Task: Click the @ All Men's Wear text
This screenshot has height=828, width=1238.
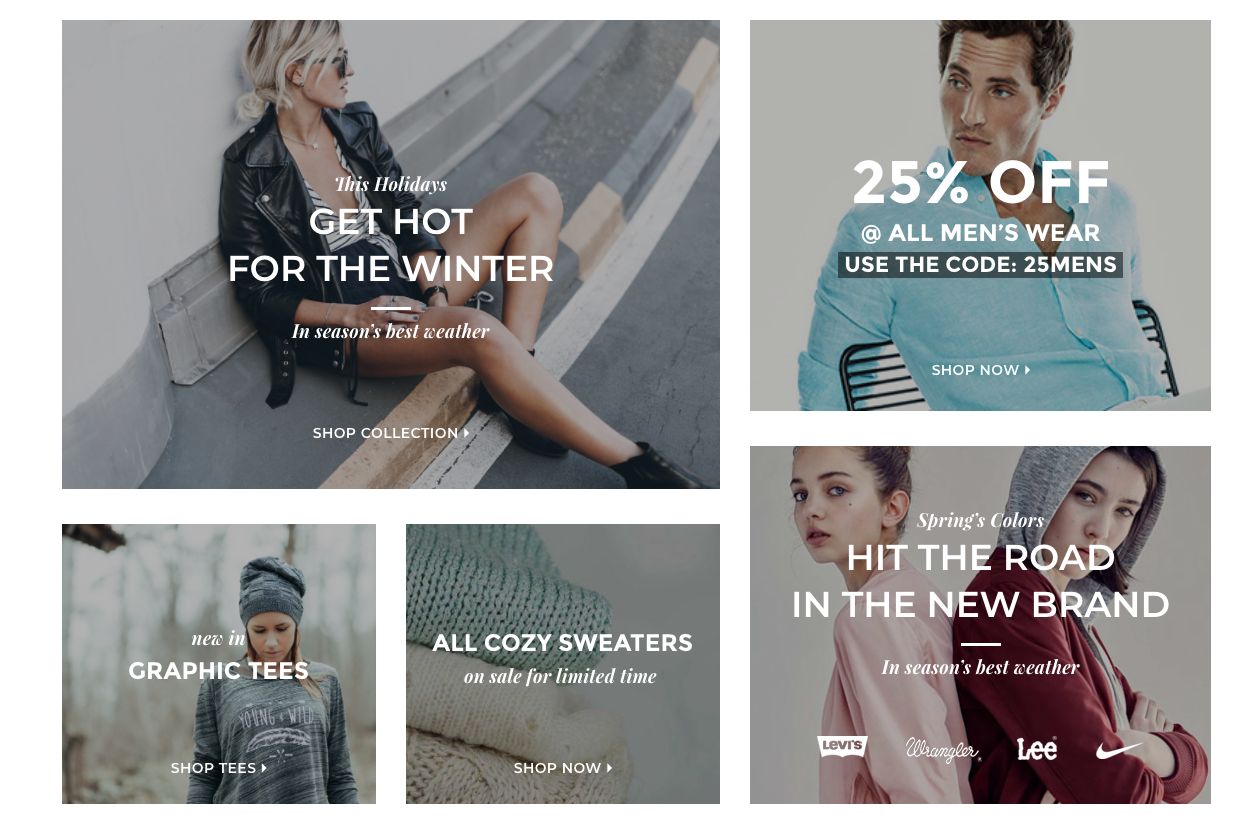Action: click(980, 233)
